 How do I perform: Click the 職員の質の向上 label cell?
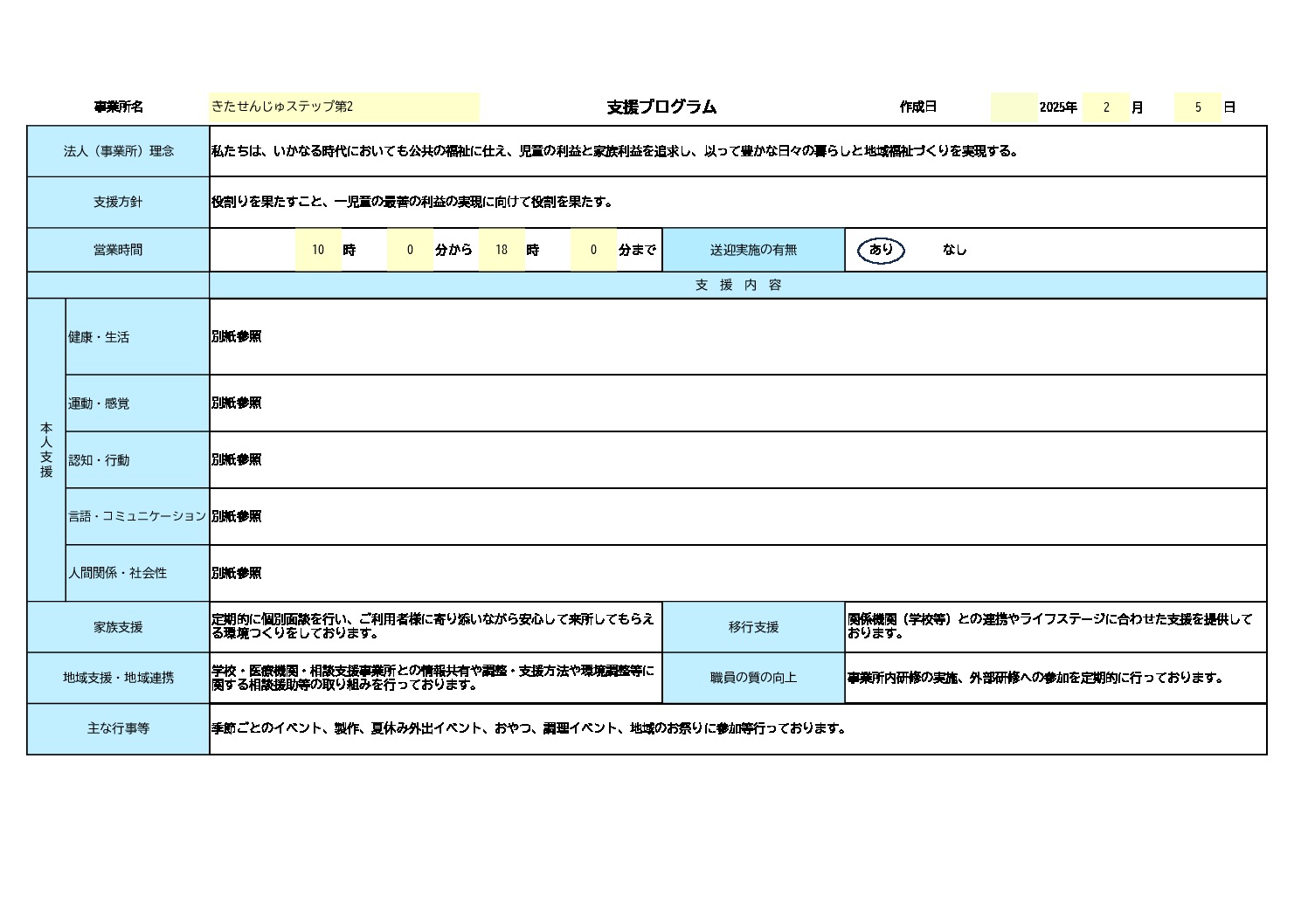[x=756, y=678]
